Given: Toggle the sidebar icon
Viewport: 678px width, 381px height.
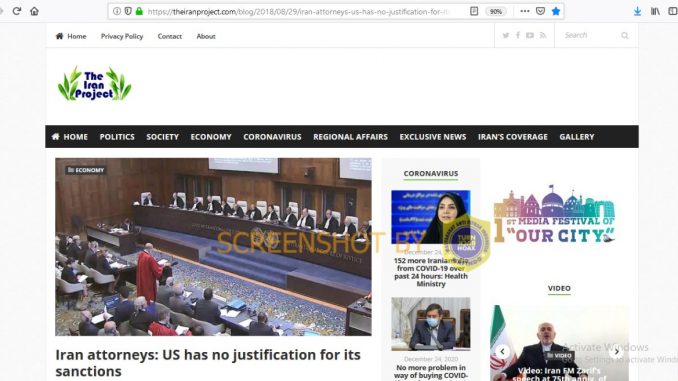Looking at the screenshot, I should [x=673, y=12].
